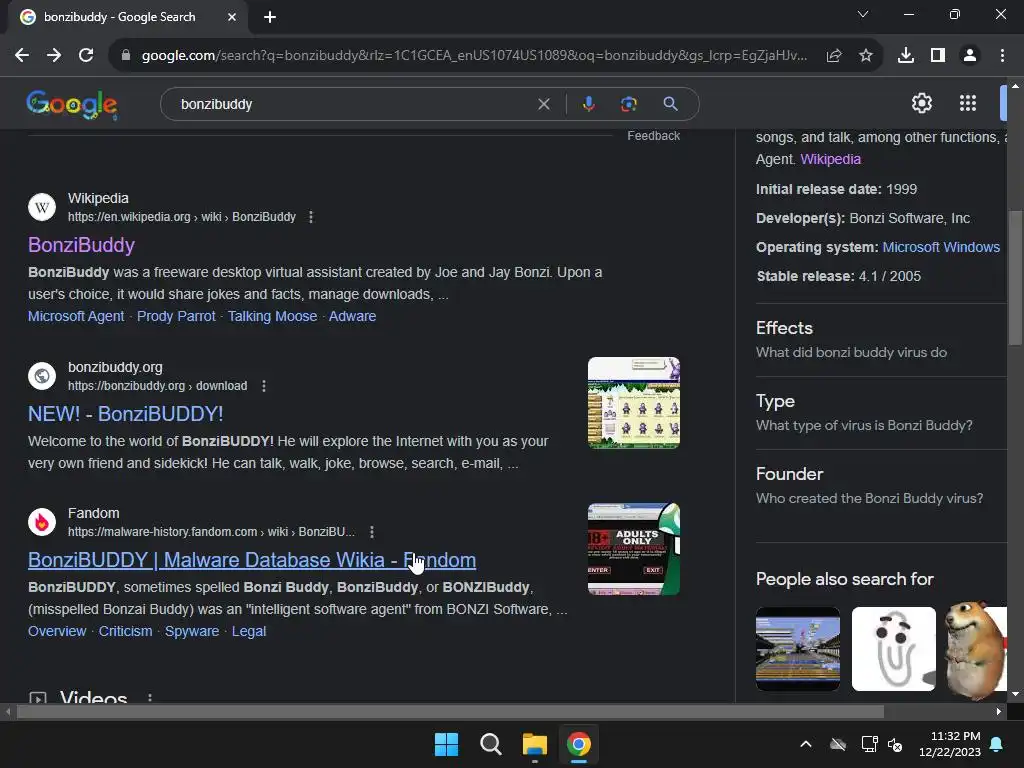Open Clippy paperclip related search image
The height and width of the screenshot is (768, 1024).
893,649
